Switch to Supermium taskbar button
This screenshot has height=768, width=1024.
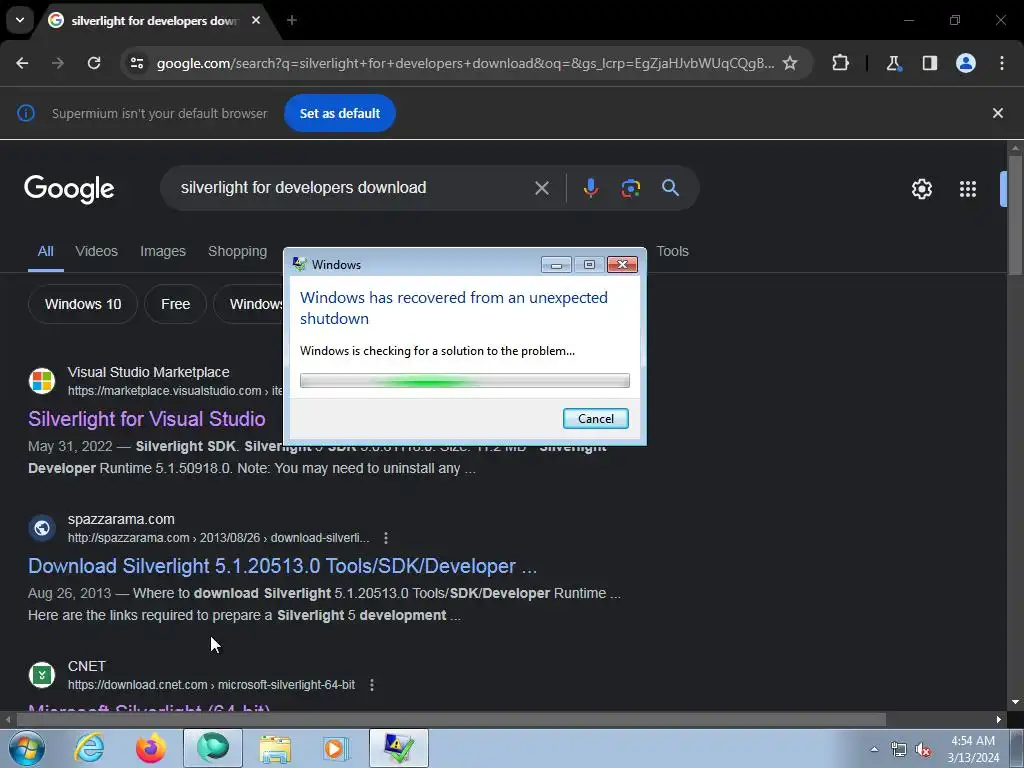click(x=213, y=748)
